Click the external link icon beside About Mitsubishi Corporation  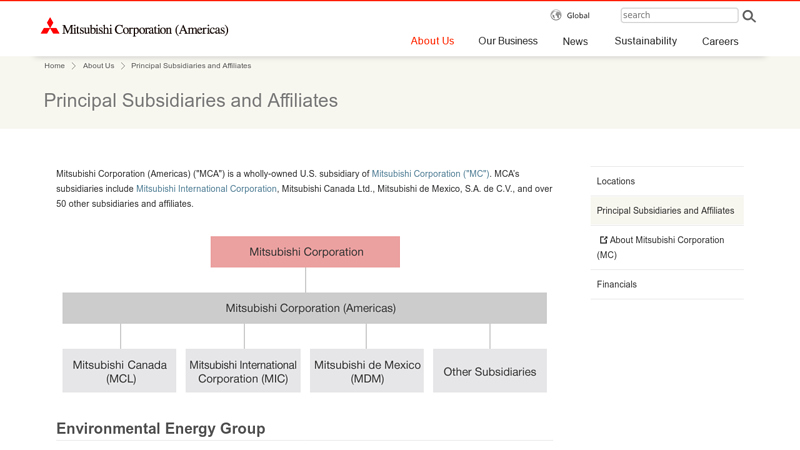[603, 240]
